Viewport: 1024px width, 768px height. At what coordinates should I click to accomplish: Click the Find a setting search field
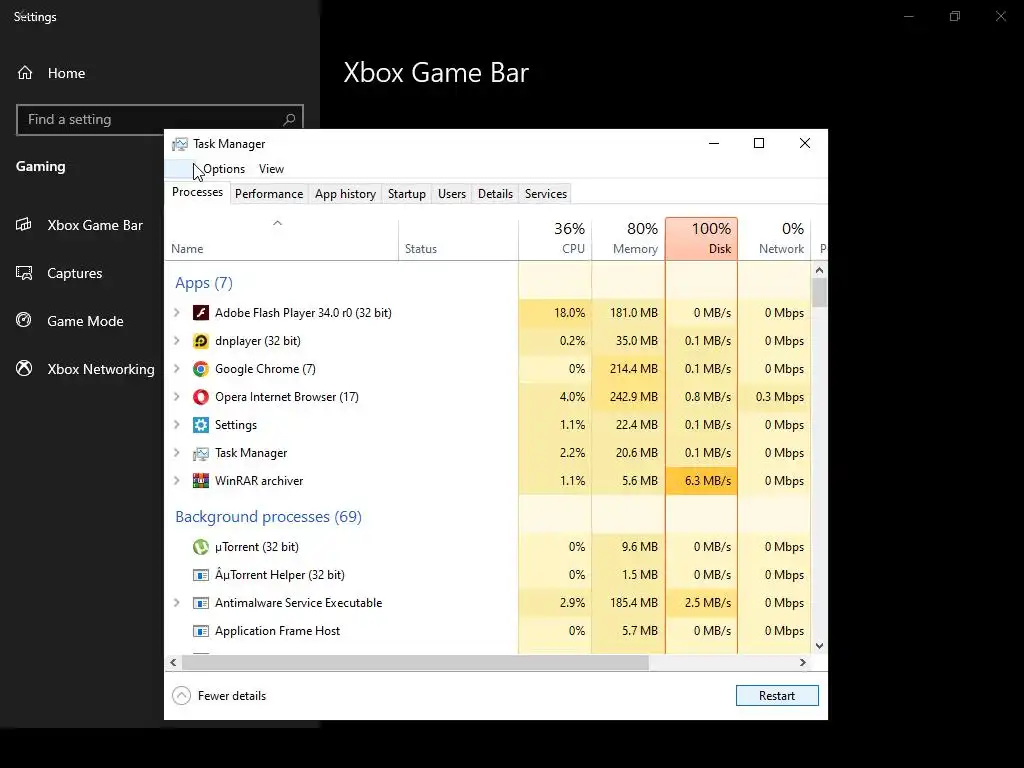click(160, 120)
